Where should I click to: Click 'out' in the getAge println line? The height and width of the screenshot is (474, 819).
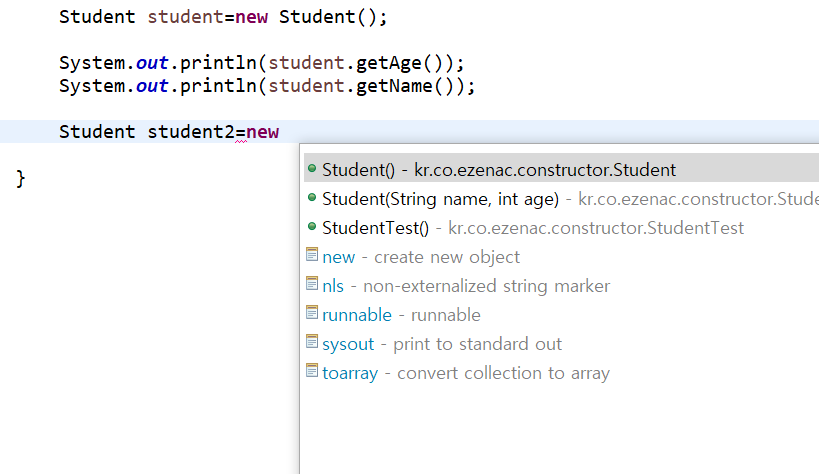tap(152, 63)
